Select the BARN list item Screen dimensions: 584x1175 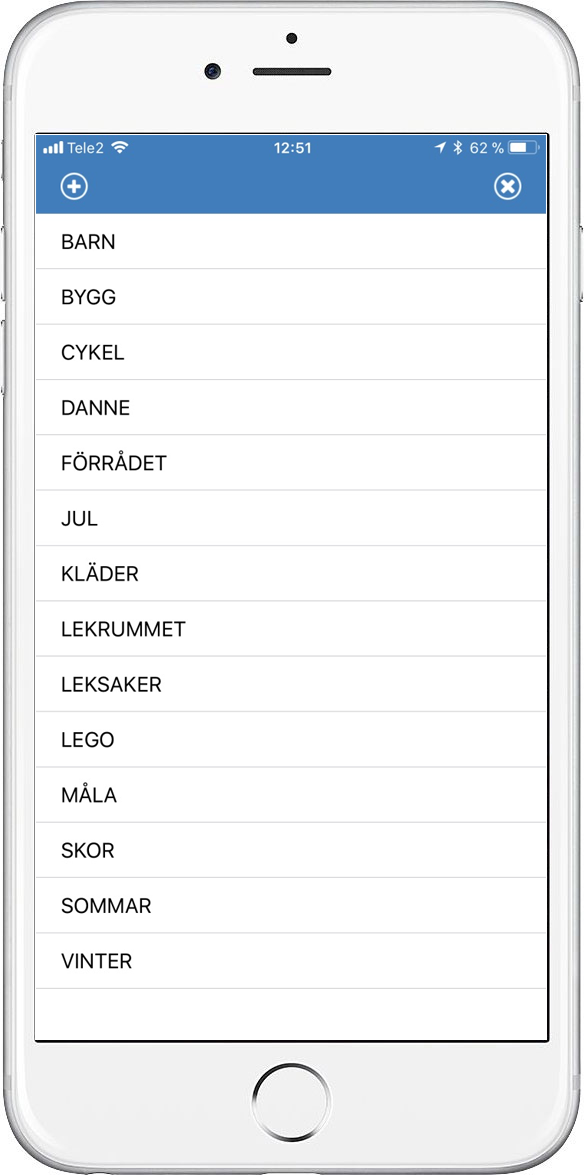tap(292, 242)
